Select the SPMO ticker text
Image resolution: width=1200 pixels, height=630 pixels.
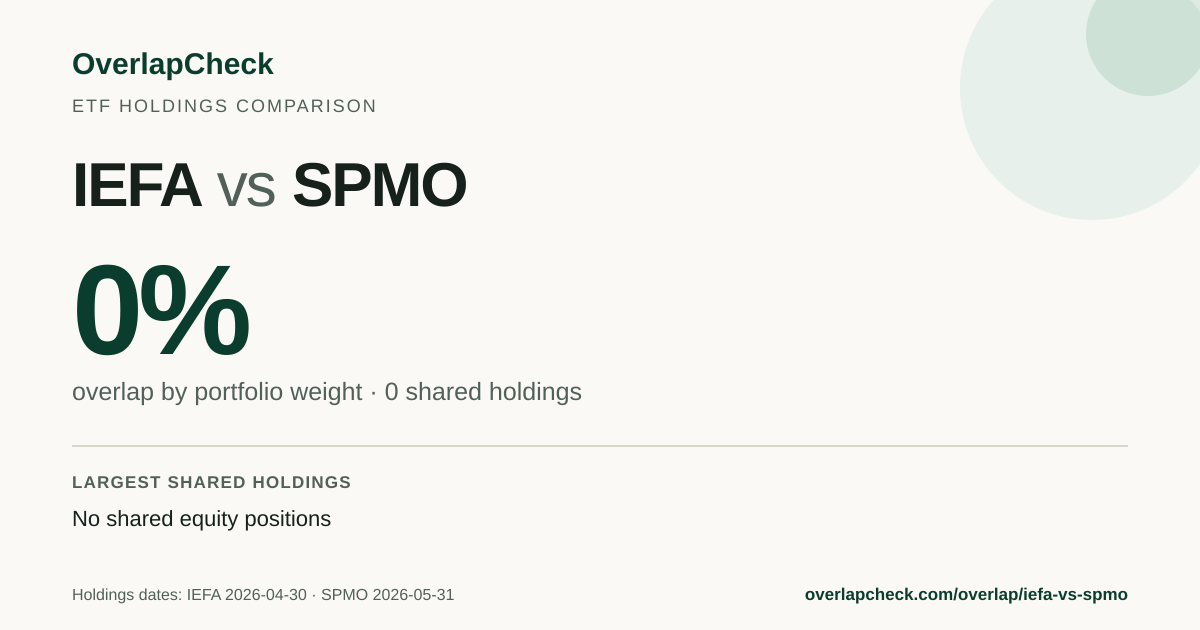[379, 185]
